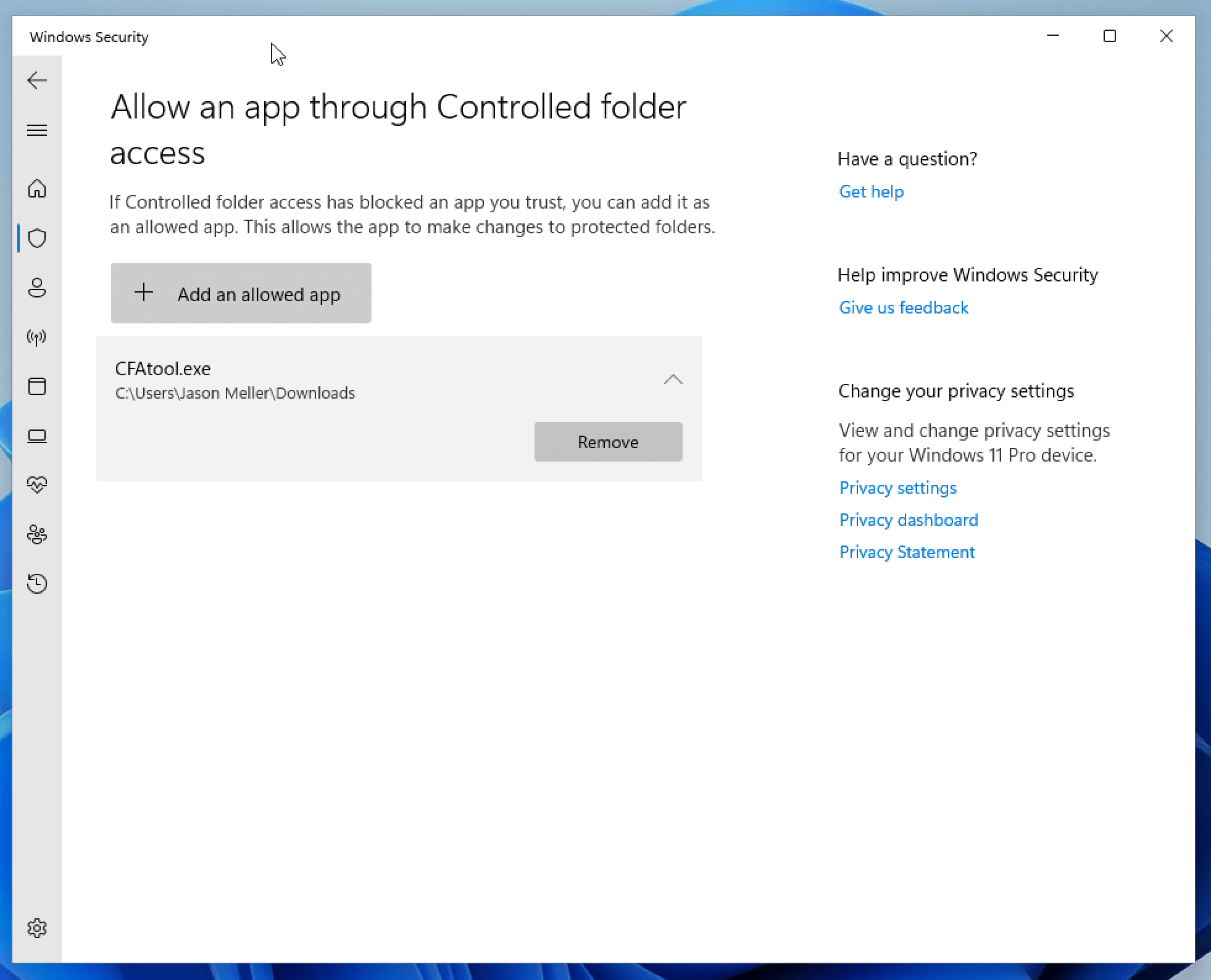This screenshot has width=1211, height=980.
Task: Collapse the CFAtool.exe entry chevron
Action: [673, 380]
